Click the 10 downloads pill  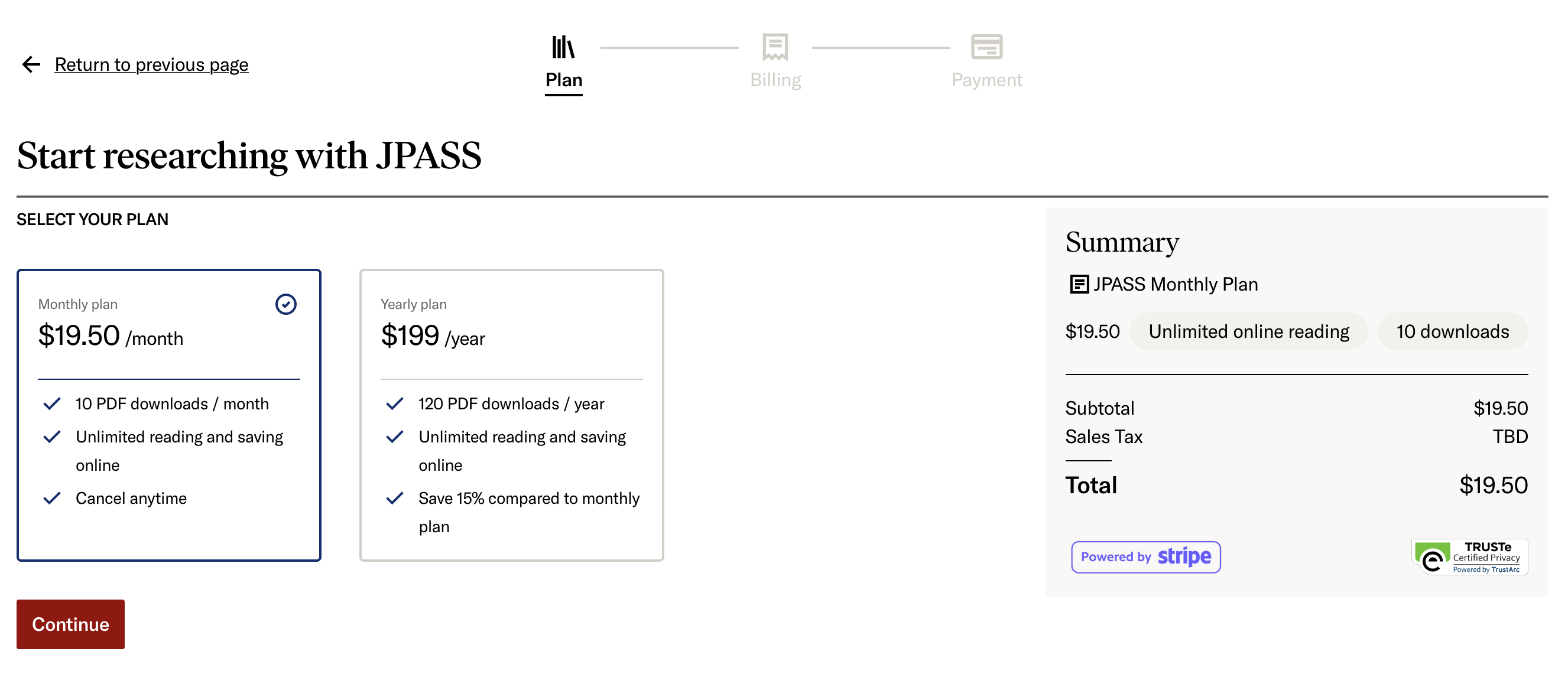[1452, 331]
